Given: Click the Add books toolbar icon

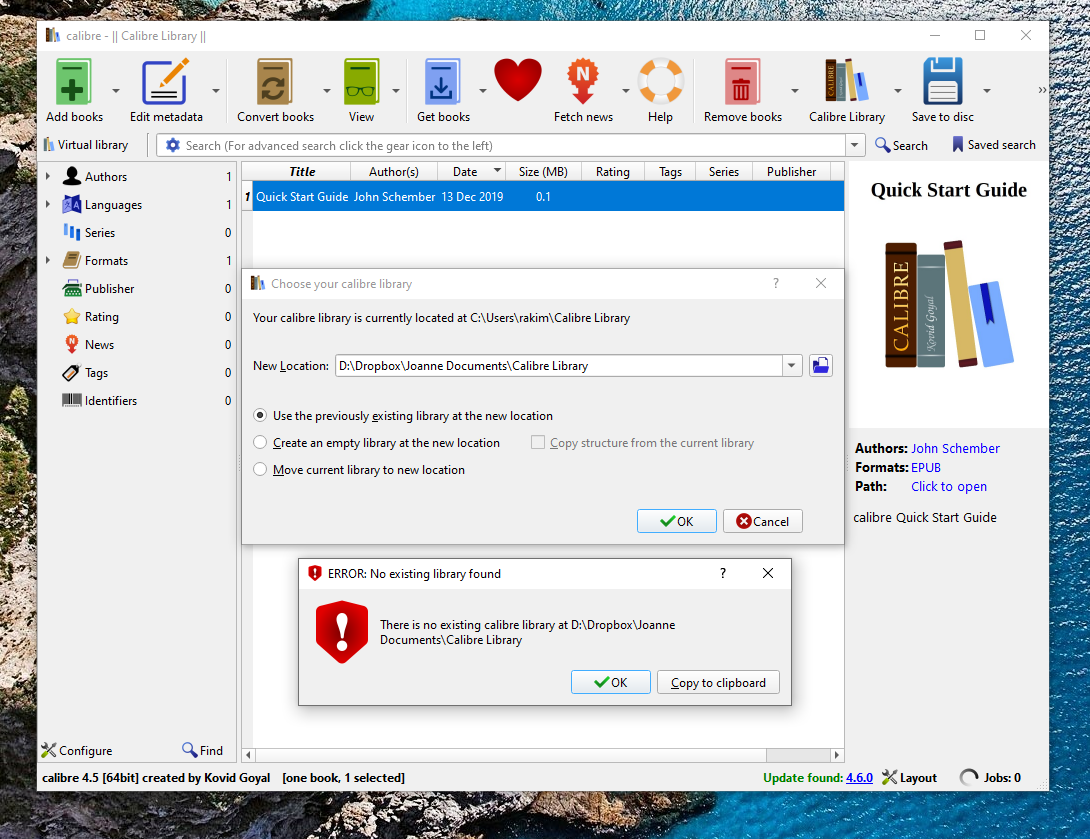Looking at the screenshot, I should click(74, 82).
